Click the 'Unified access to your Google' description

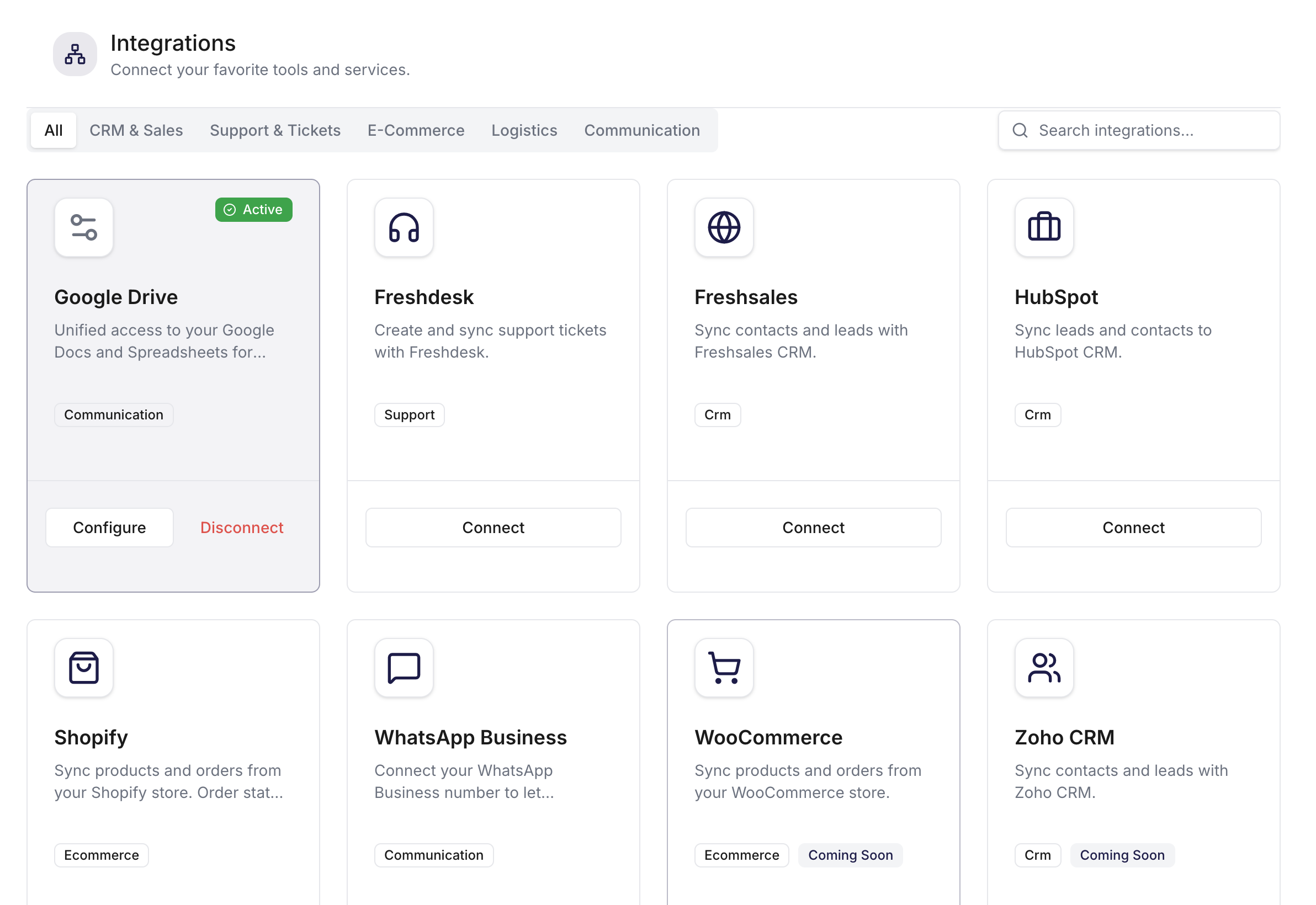pos(164,341)
